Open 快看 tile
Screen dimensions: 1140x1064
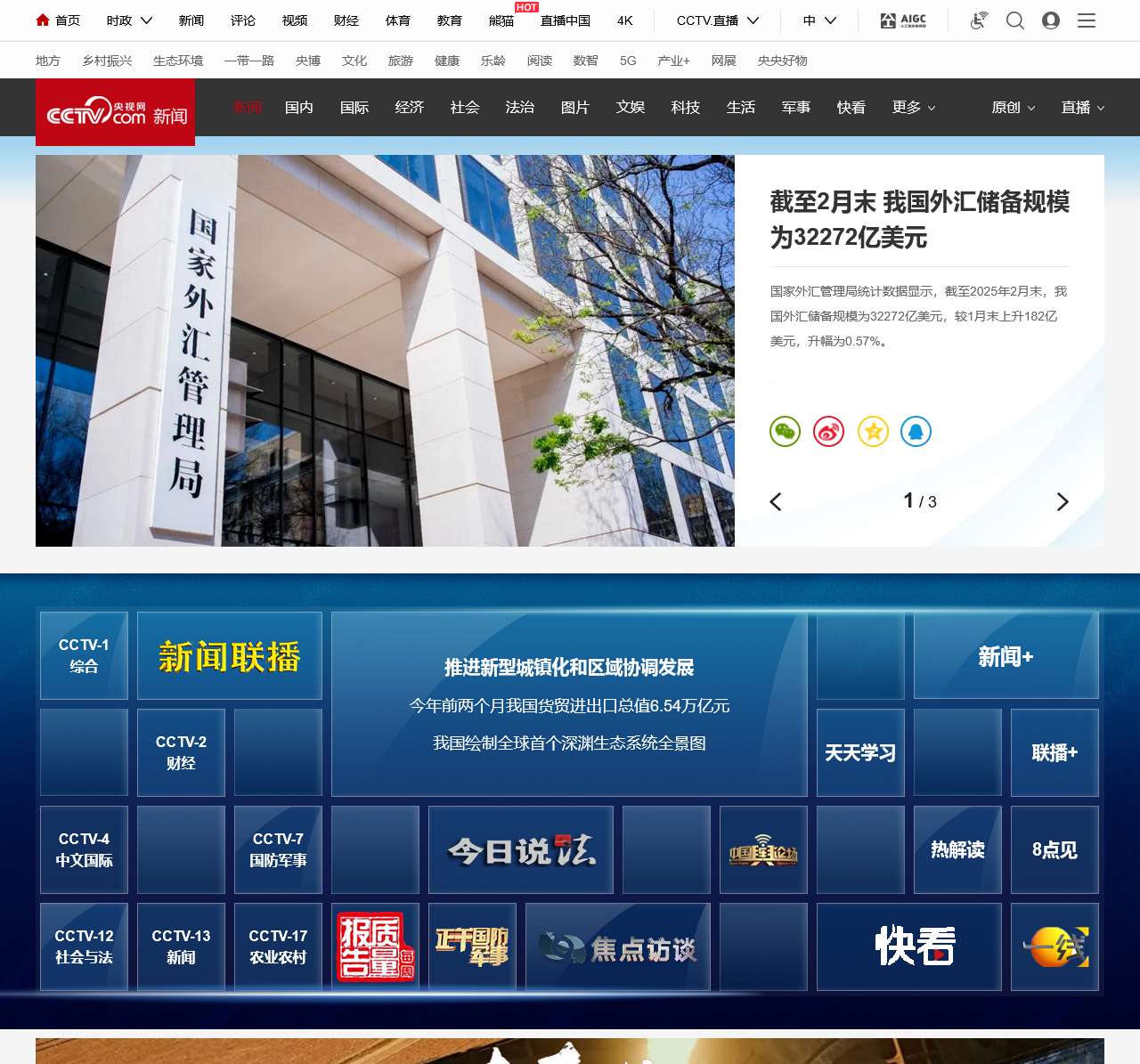tap(909, 947)
